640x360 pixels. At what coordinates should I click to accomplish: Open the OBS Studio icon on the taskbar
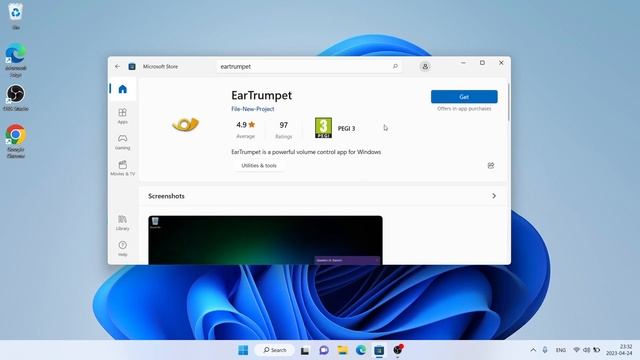pos(398,350)
